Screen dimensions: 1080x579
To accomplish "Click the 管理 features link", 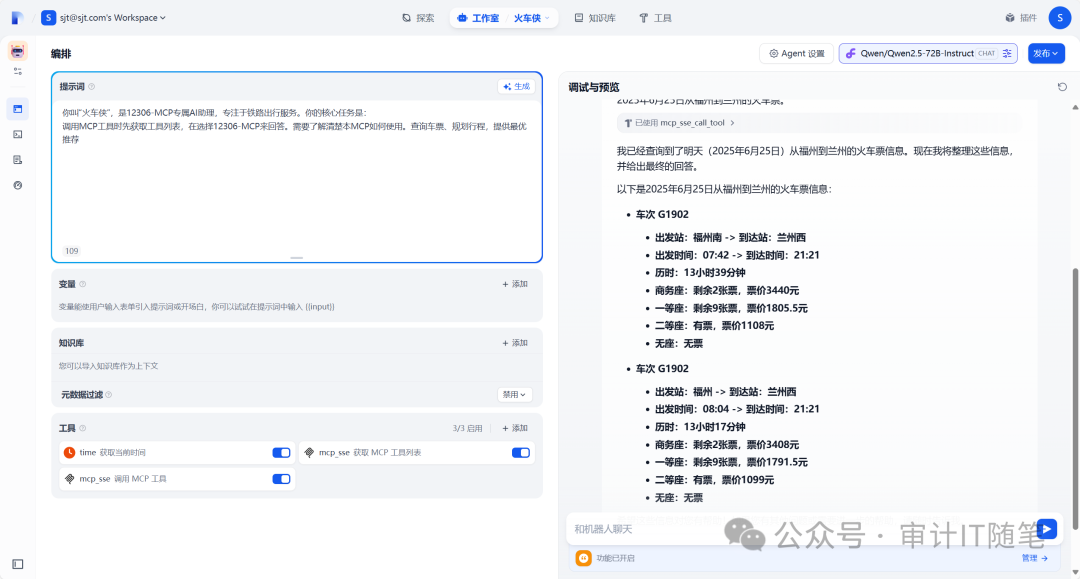I will point(1035,558).
